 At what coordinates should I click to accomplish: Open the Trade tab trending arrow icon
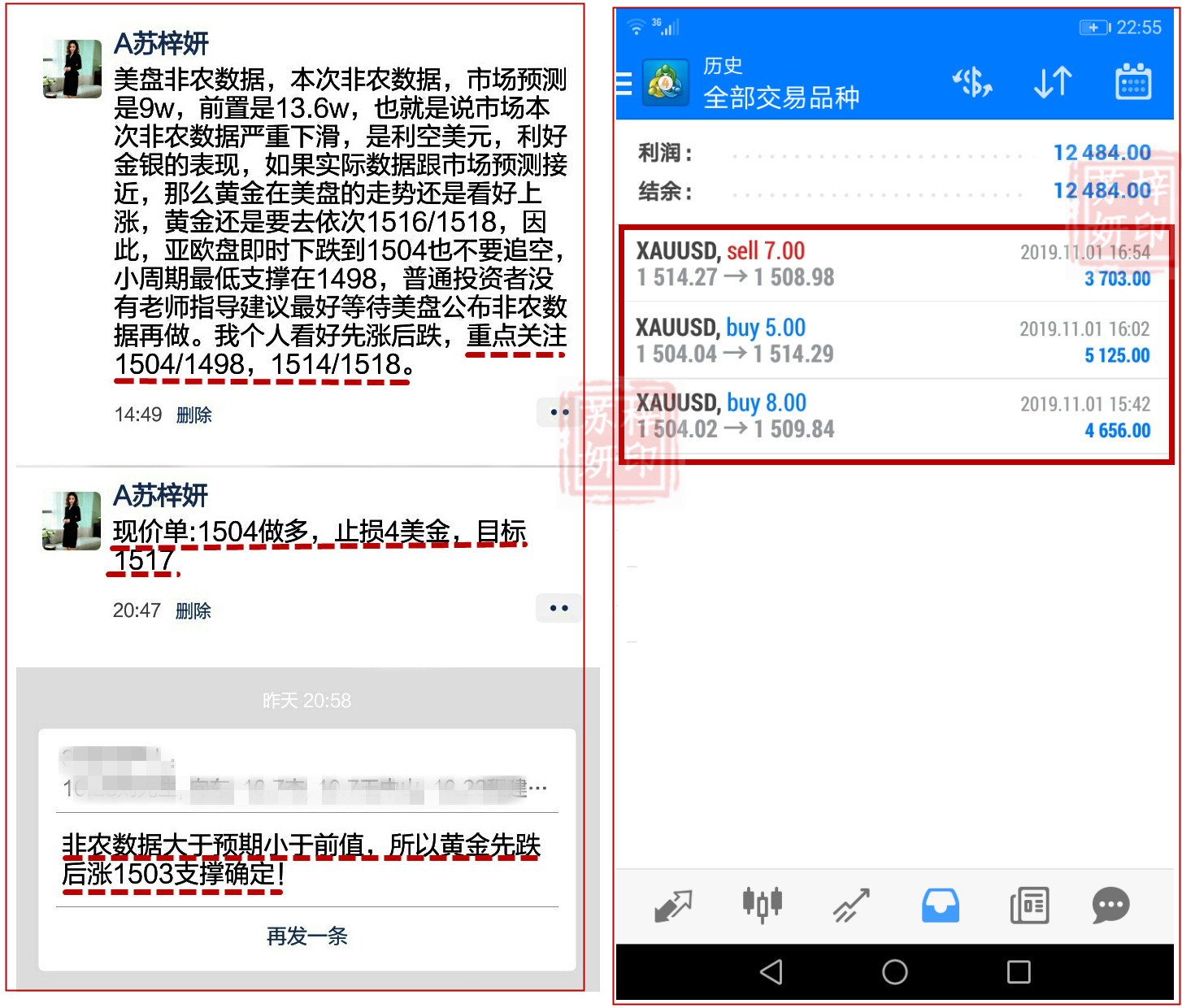pyautogui.click(x=851, y=906)
